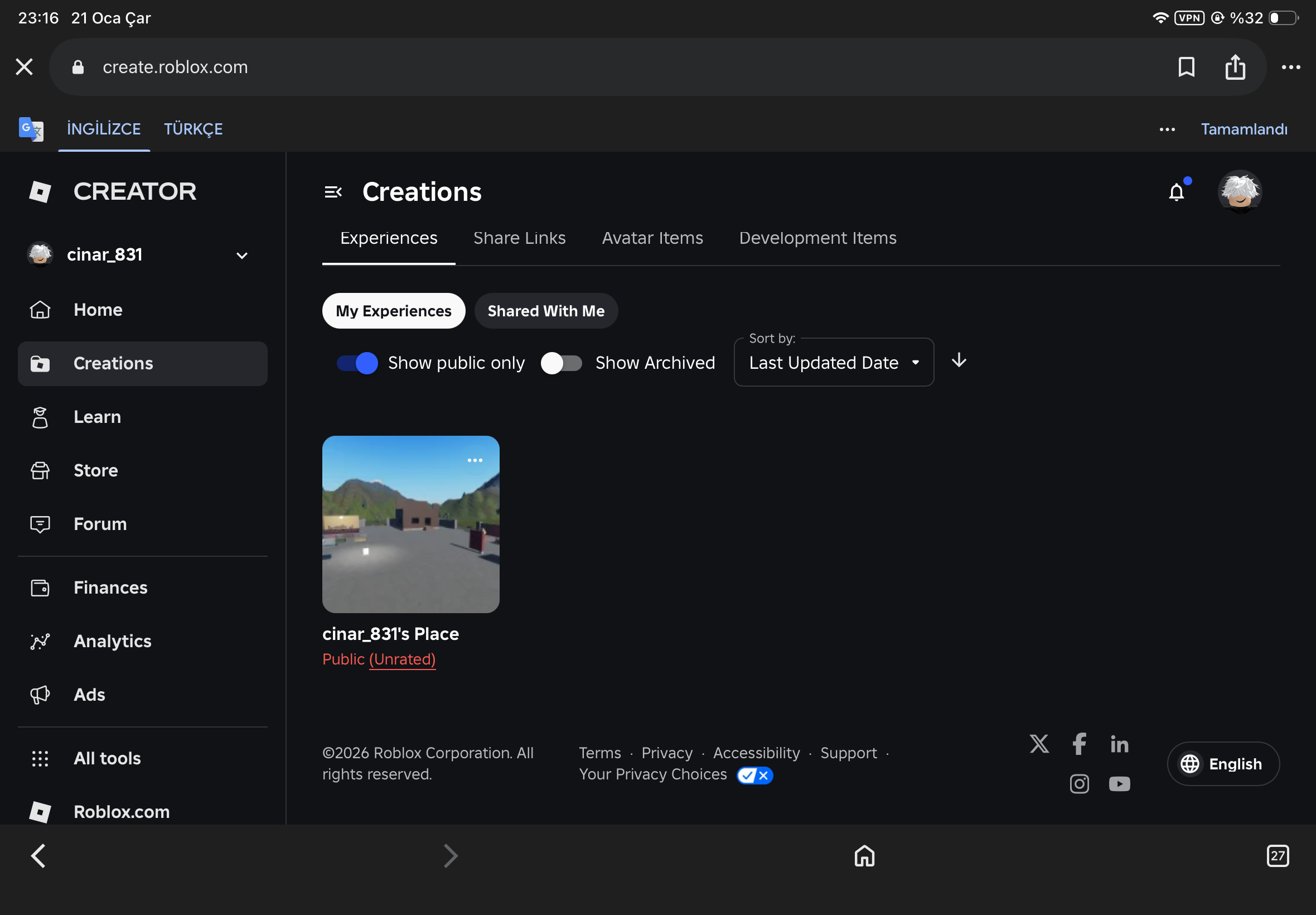This screenshot has width=1316, height=915.
Task: Switch to the Share Links tab
Action: tap(519, 238)
